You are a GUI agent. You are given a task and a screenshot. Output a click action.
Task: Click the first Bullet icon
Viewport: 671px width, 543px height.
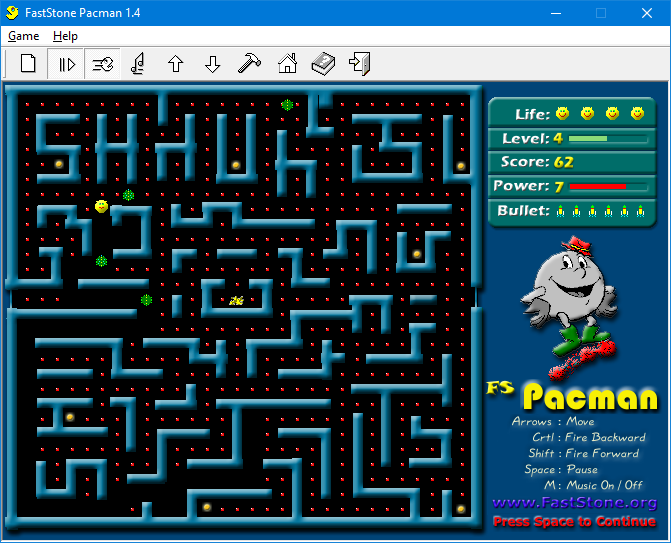[x=561, y=211]
